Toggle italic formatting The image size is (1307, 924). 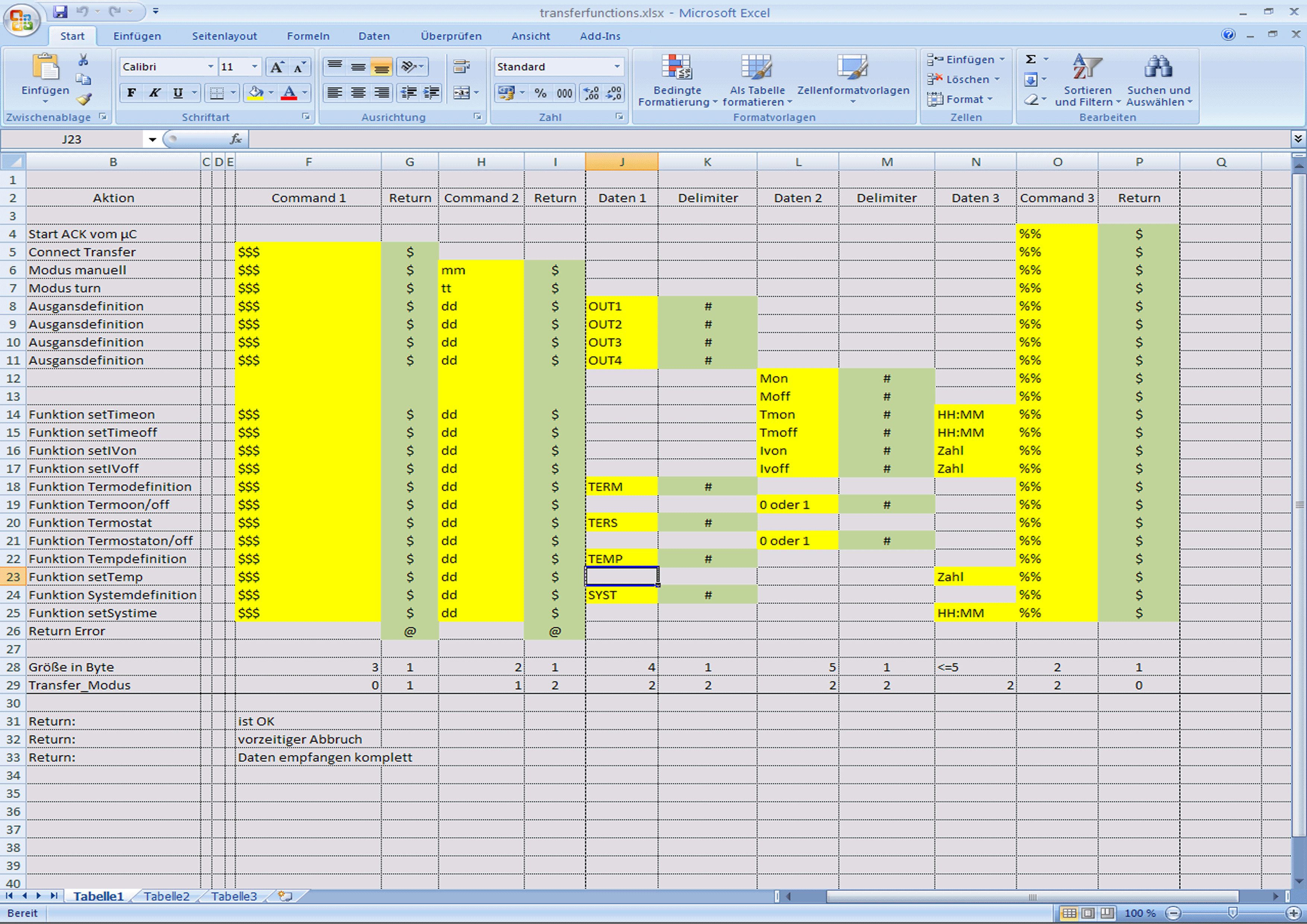point(154,93)
